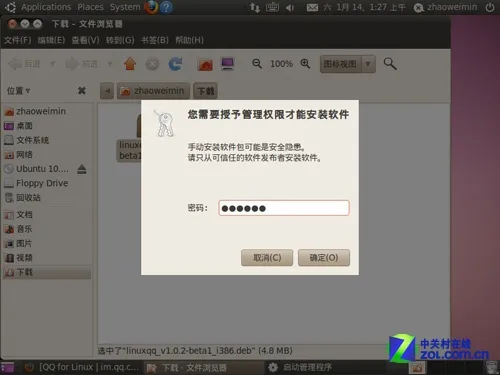Click the Back button in toolbar
This screenshot has width=500, height=375.
point(24,64)
